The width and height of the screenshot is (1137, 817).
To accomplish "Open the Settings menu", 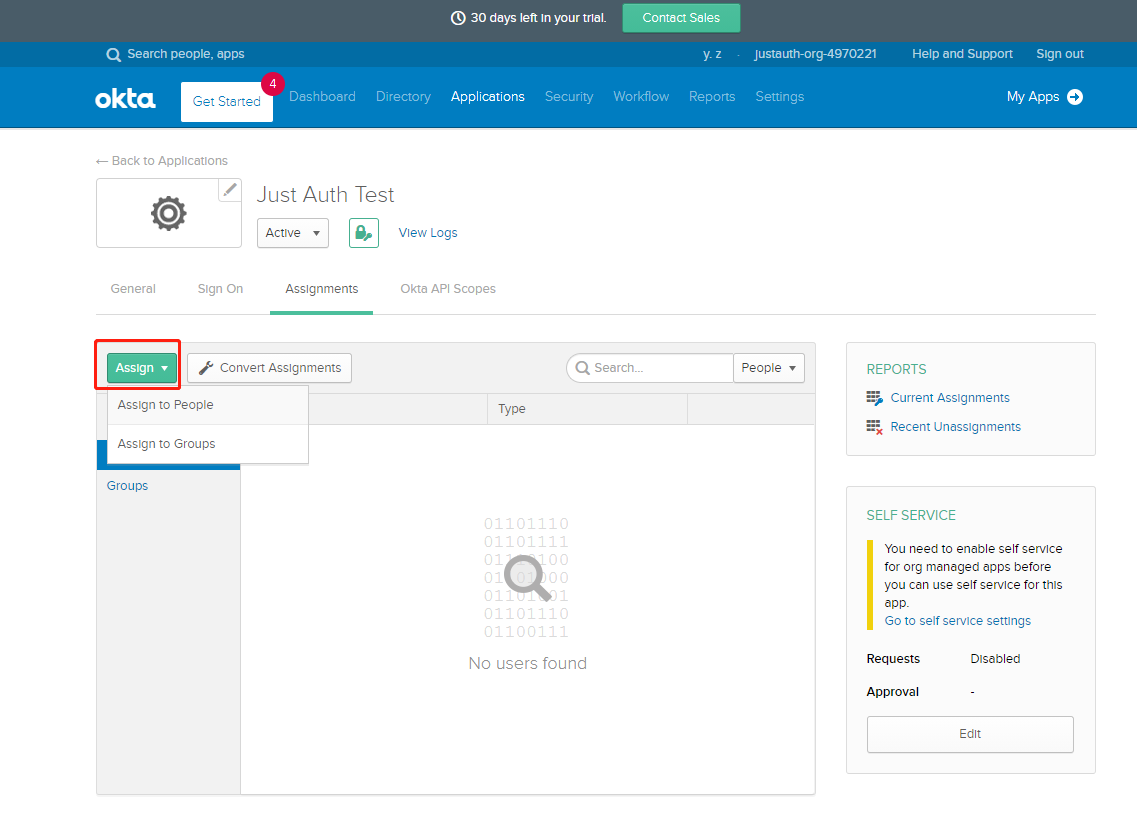I will (780, 97).
